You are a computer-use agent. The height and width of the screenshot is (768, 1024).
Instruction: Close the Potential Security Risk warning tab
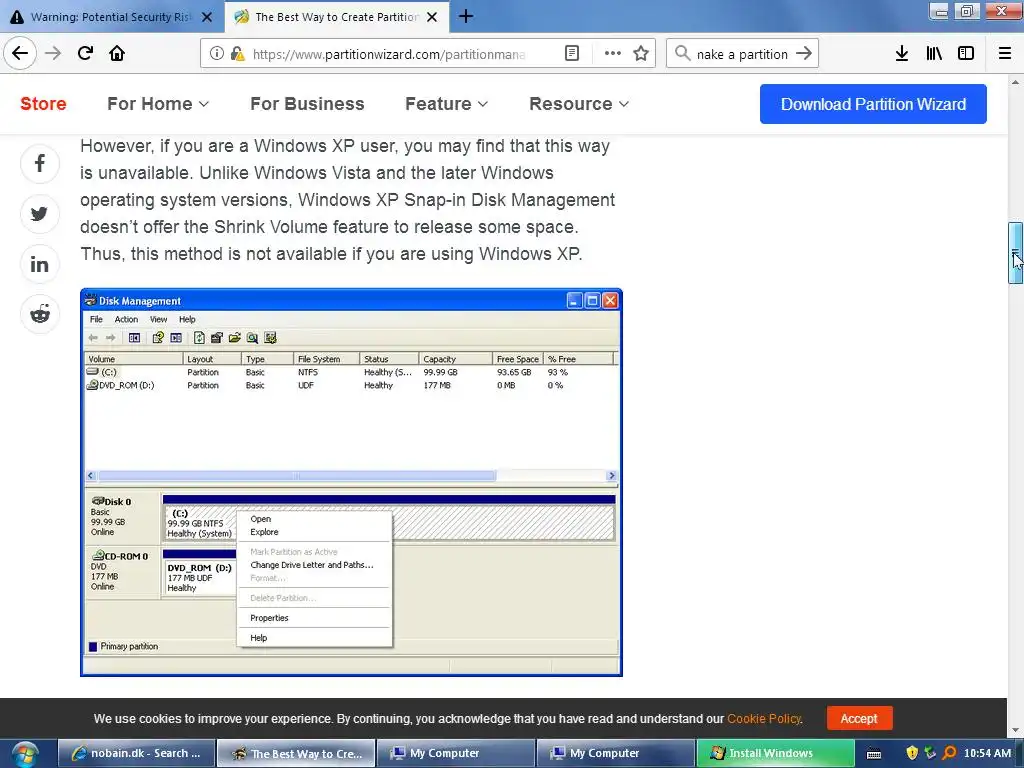pyautogui.click(x=206, y=17)
